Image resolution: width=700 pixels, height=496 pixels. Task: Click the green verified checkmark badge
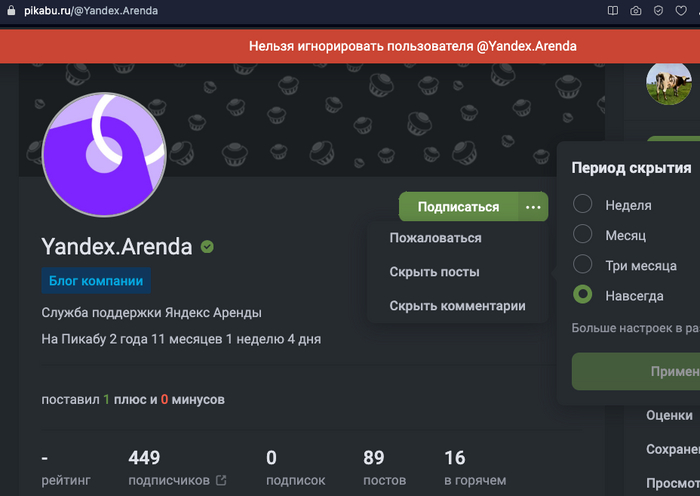(207, 246)
